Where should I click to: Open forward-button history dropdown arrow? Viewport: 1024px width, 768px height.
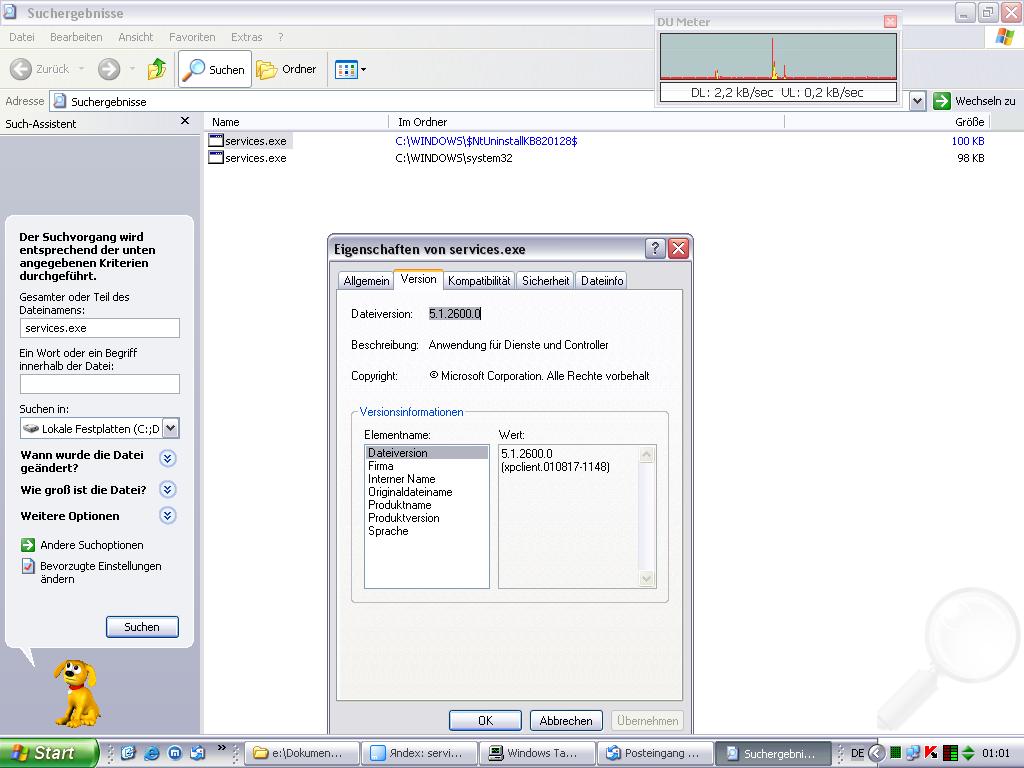coord(133,69)
